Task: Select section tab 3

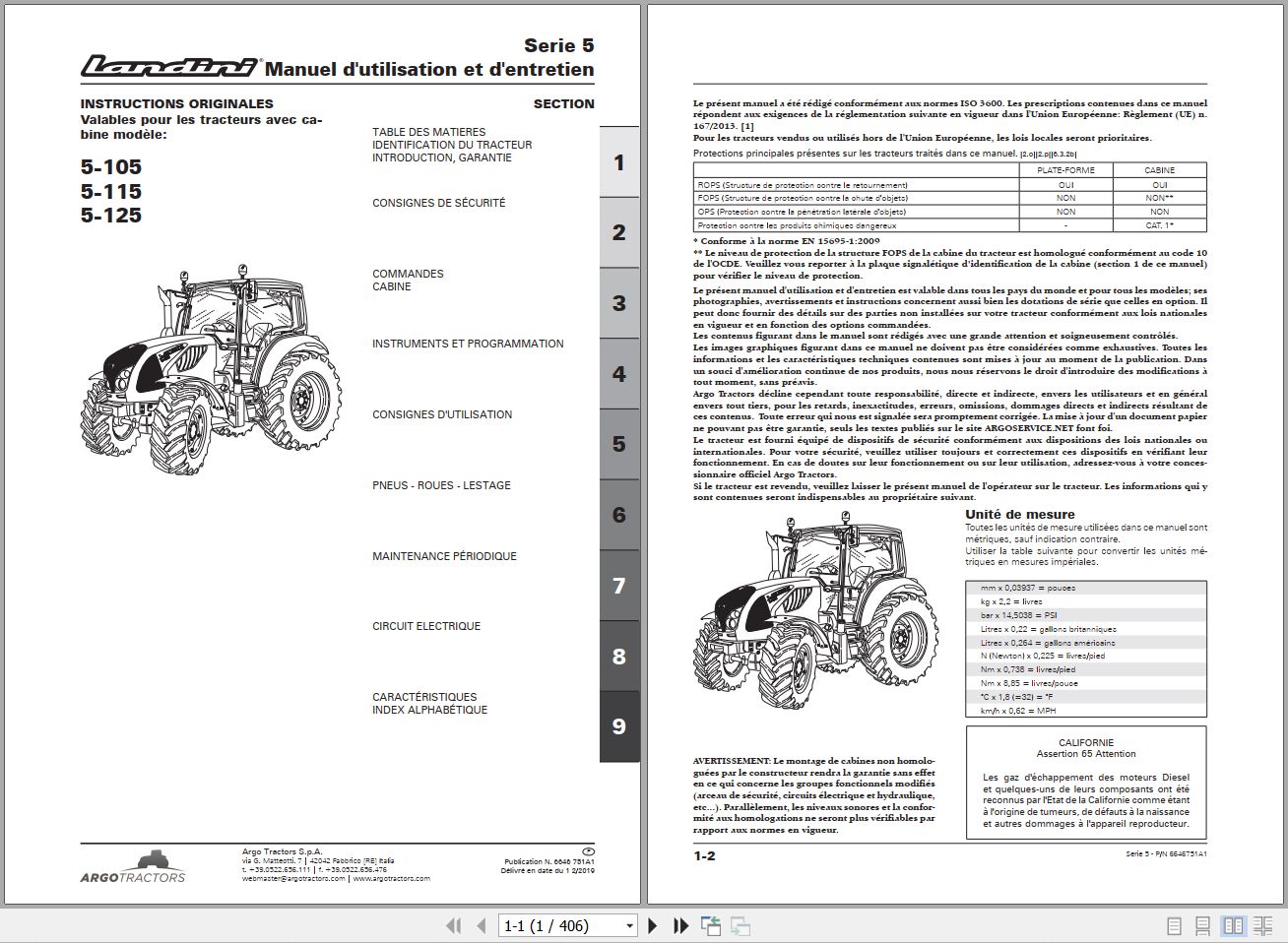Action: point(619,303)
